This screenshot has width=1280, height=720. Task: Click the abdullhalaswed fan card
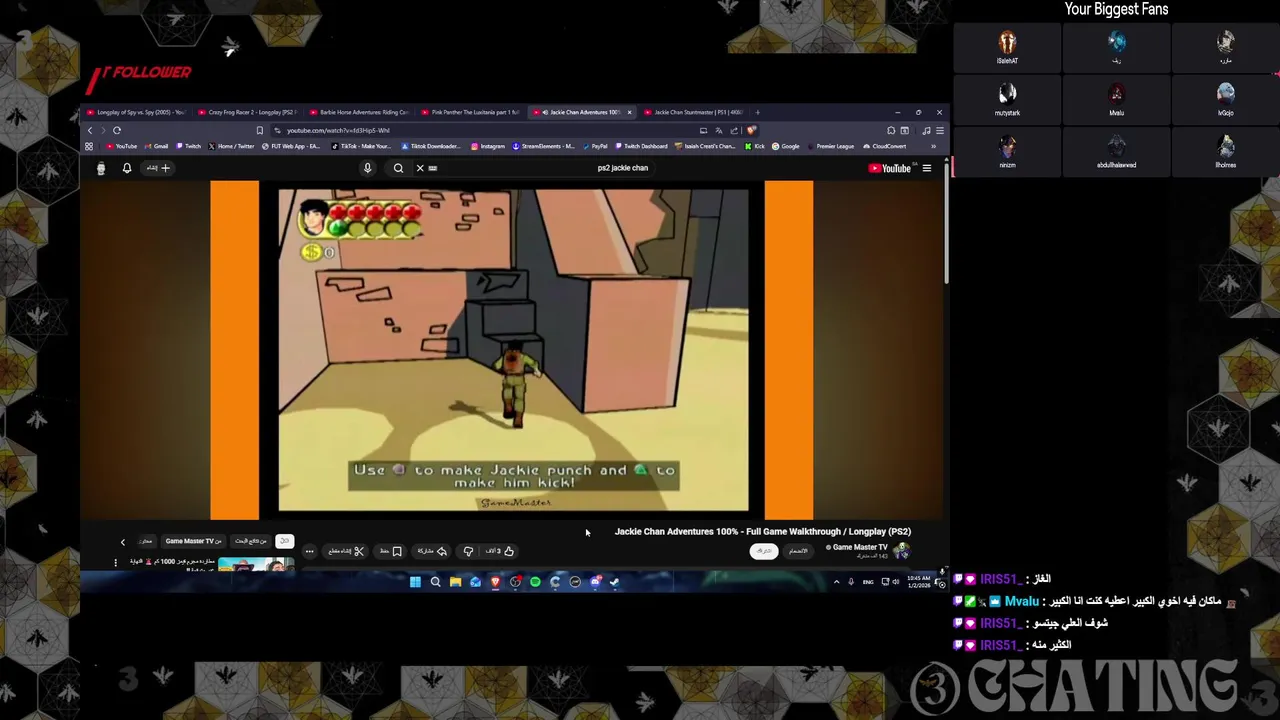click(1116, 151)
